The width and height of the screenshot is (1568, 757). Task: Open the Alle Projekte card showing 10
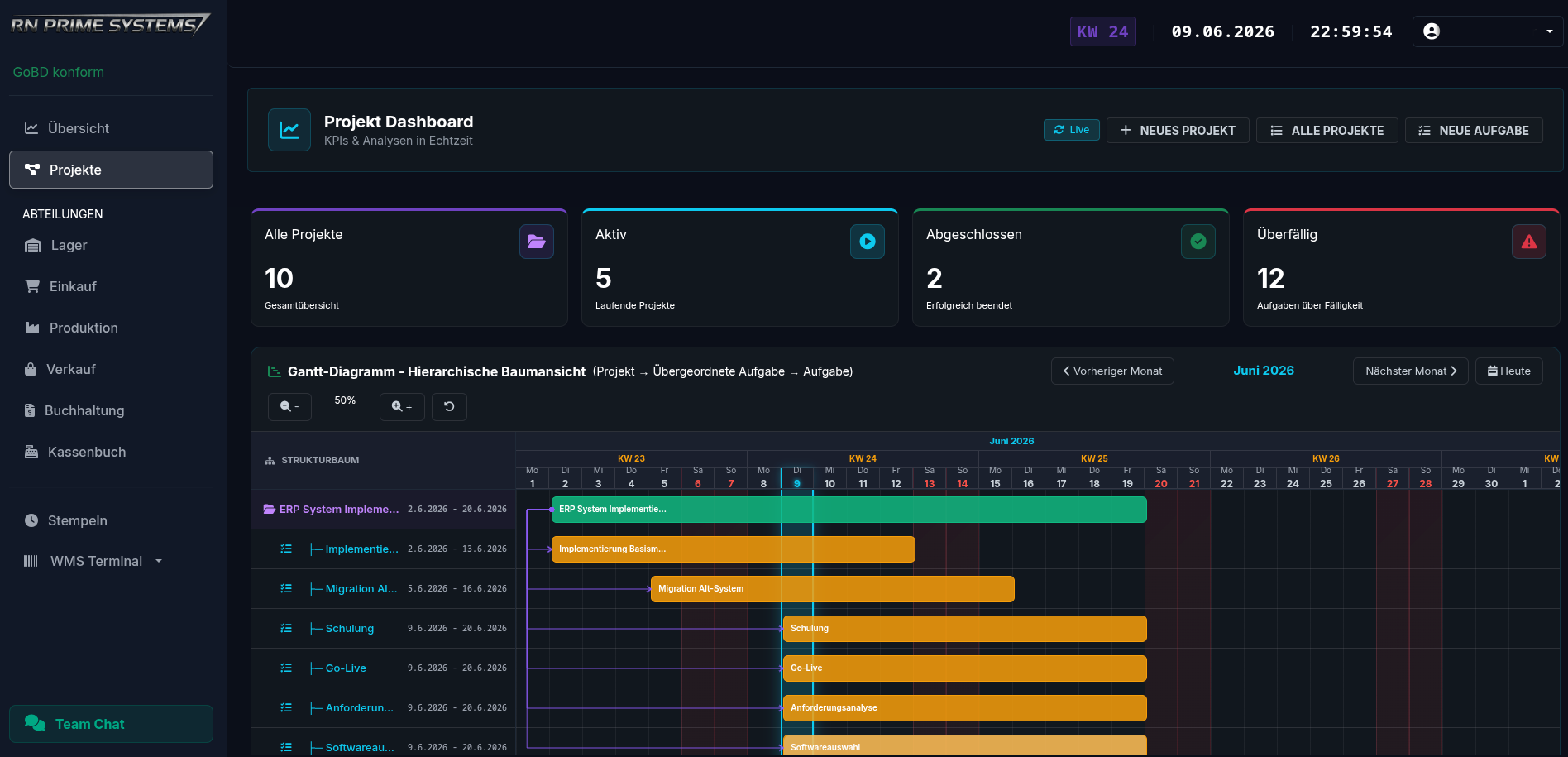[x=409, y=268]
